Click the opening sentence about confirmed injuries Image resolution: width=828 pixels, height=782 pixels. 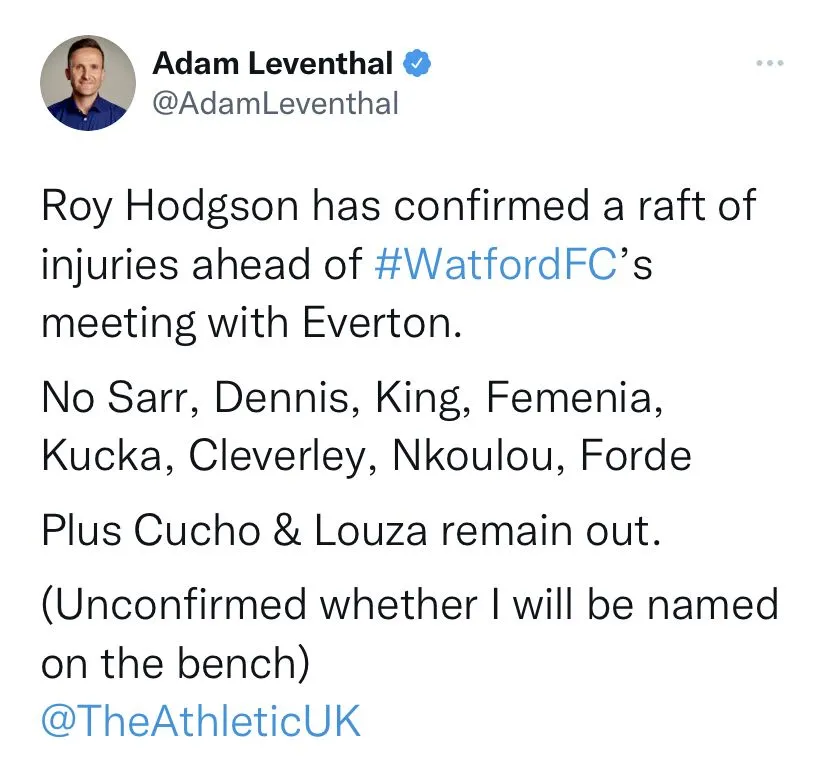[400, 208]
